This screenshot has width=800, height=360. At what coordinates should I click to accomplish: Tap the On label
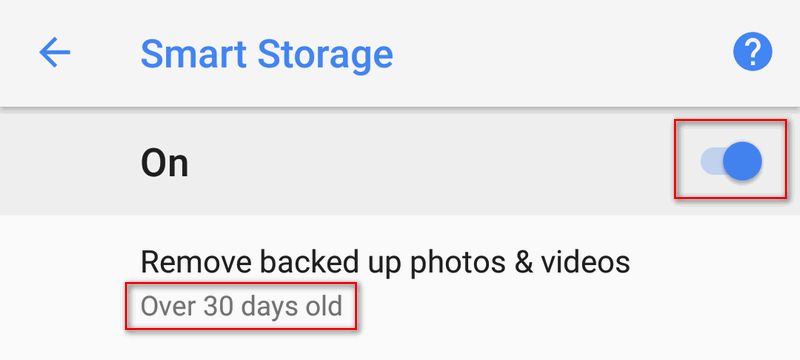(x=164, y=164)
